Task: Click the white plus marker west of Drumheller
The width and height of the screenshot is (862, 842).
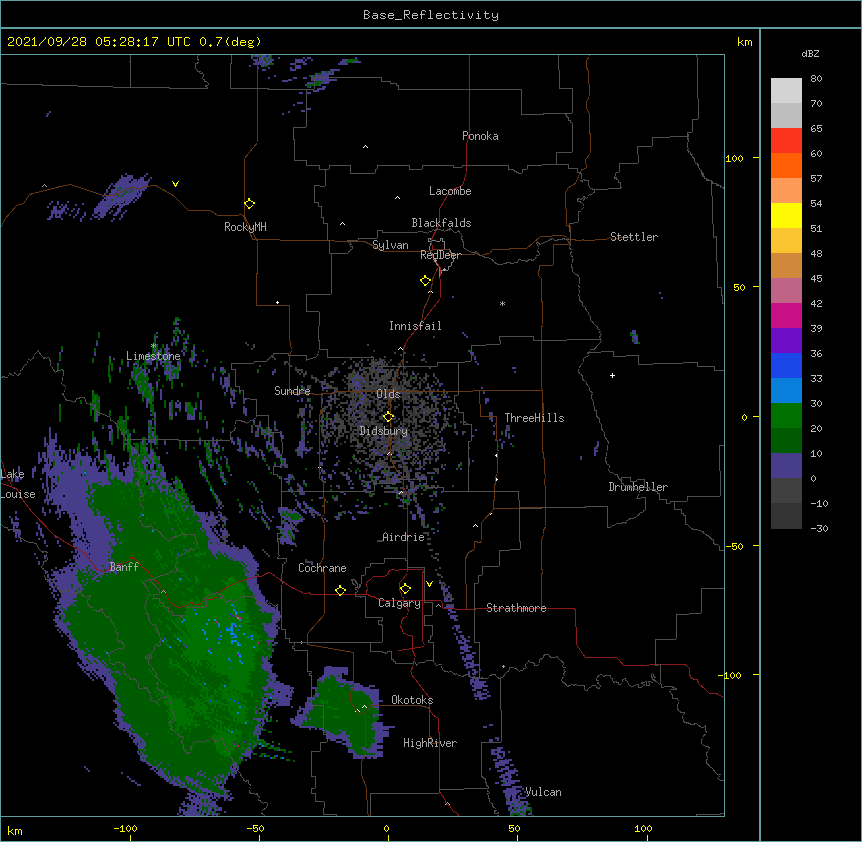Action: [612, 375]
